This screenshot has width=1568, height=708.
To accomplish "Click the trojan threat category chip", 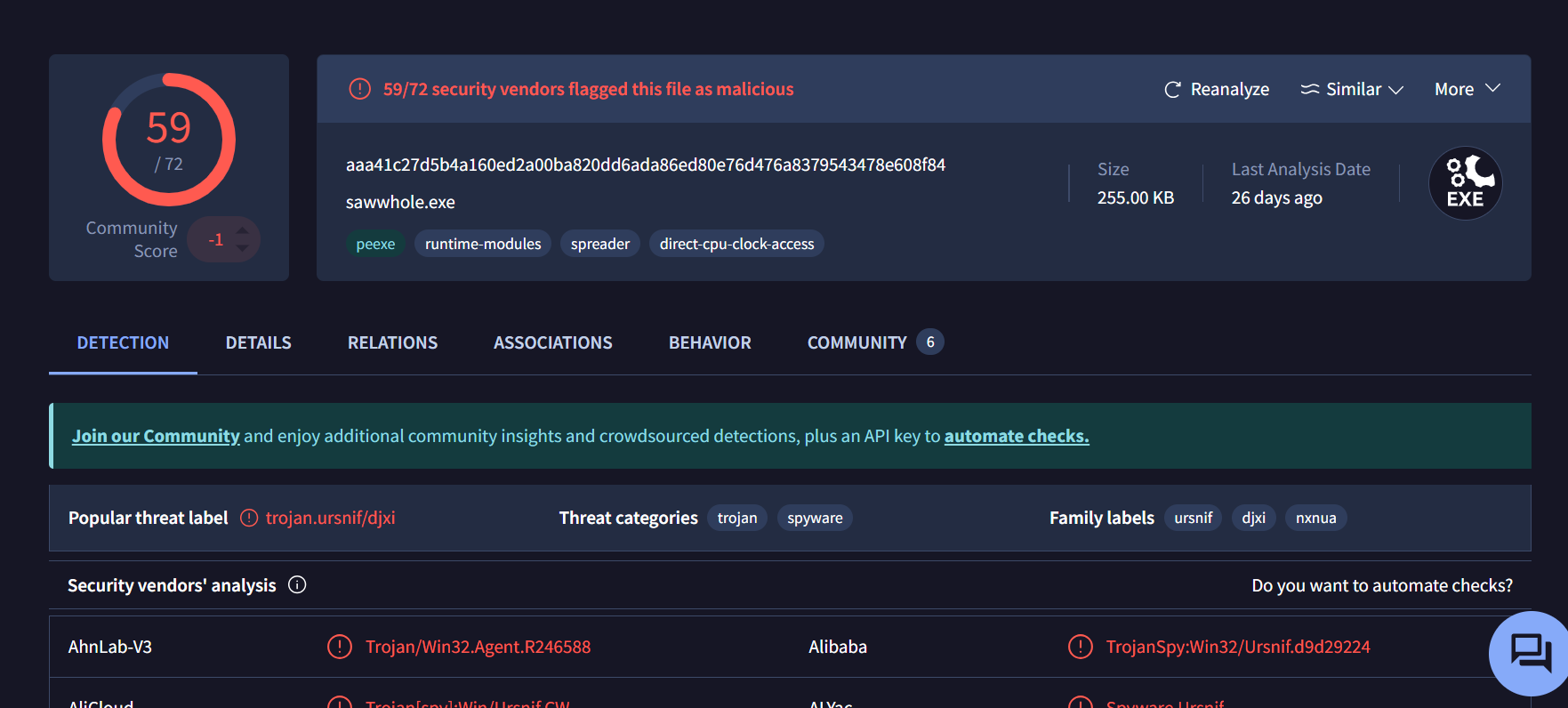I will click(x=737, y=518).
